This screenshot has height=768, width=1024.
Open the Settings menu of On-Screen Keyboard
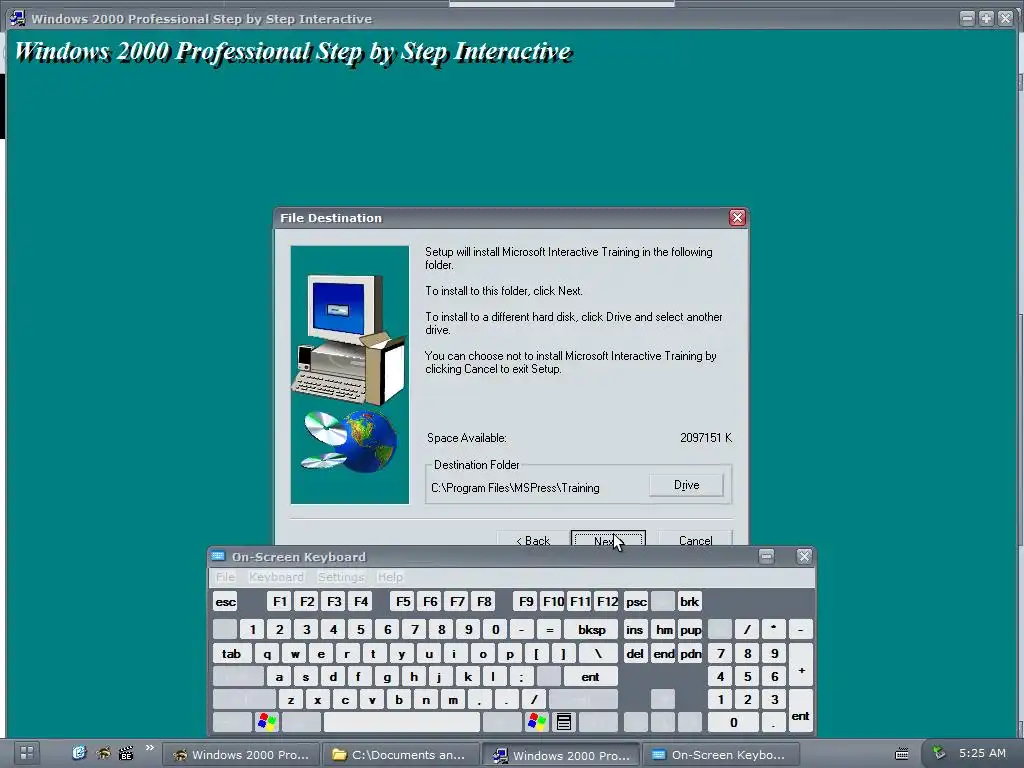point(341,577)
